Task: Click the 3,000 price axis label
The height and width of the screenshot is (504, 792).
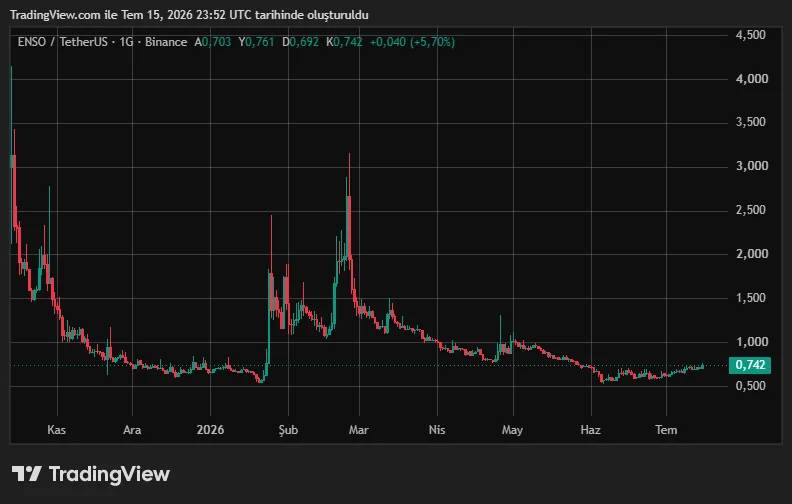Action: [752, 166]
